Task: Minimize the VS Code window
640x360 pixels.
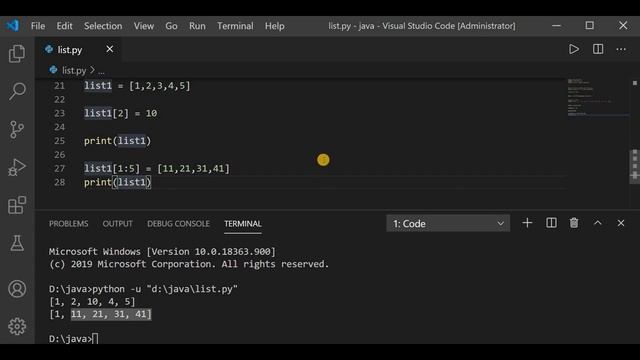Action: click(x=556, y=25)
